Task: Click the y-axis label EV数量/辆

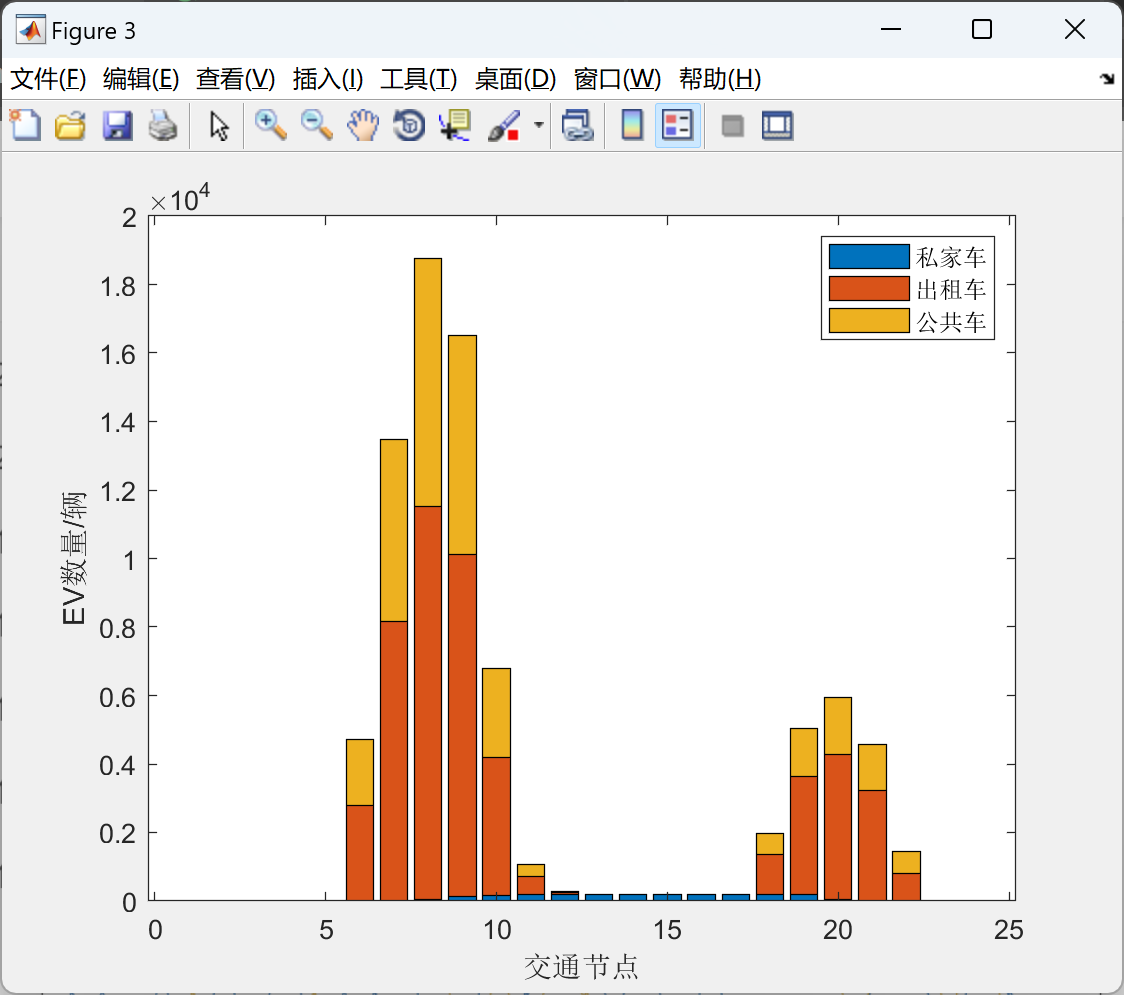Action: click(x=74, y=558)
